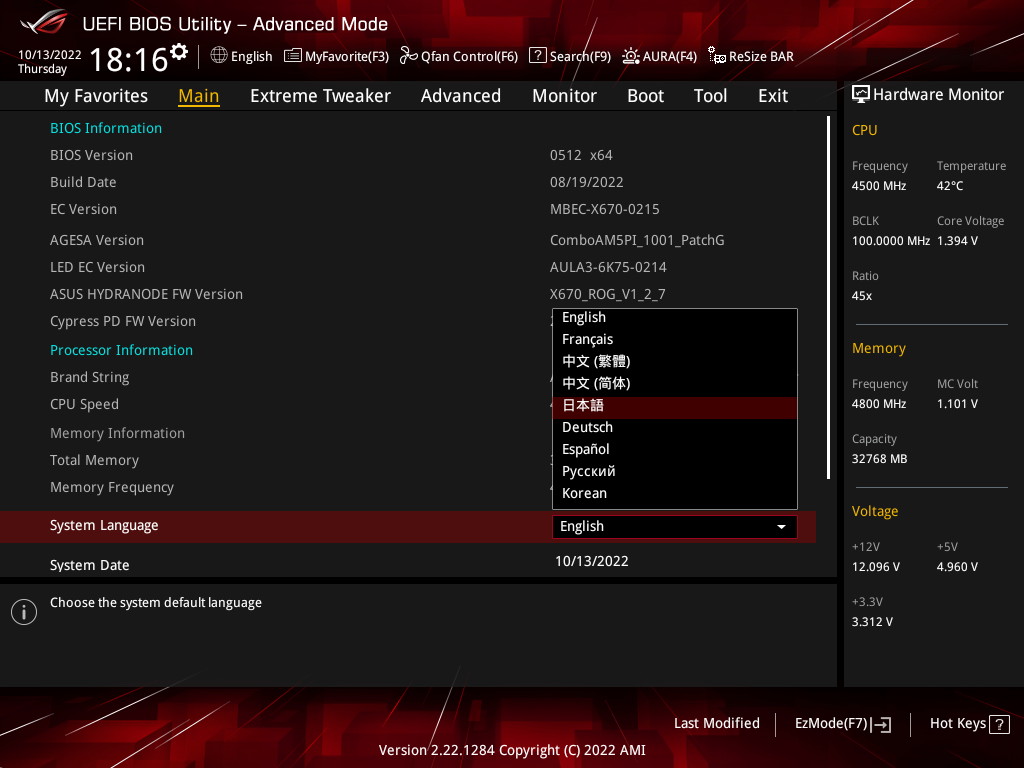Open the clock settings gear icon

179,51
